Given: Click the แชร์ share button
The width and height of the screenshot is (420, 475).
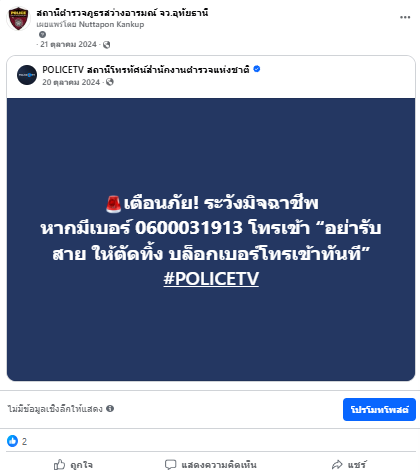Looking at the screenshot, I should (x=349, y=465).
